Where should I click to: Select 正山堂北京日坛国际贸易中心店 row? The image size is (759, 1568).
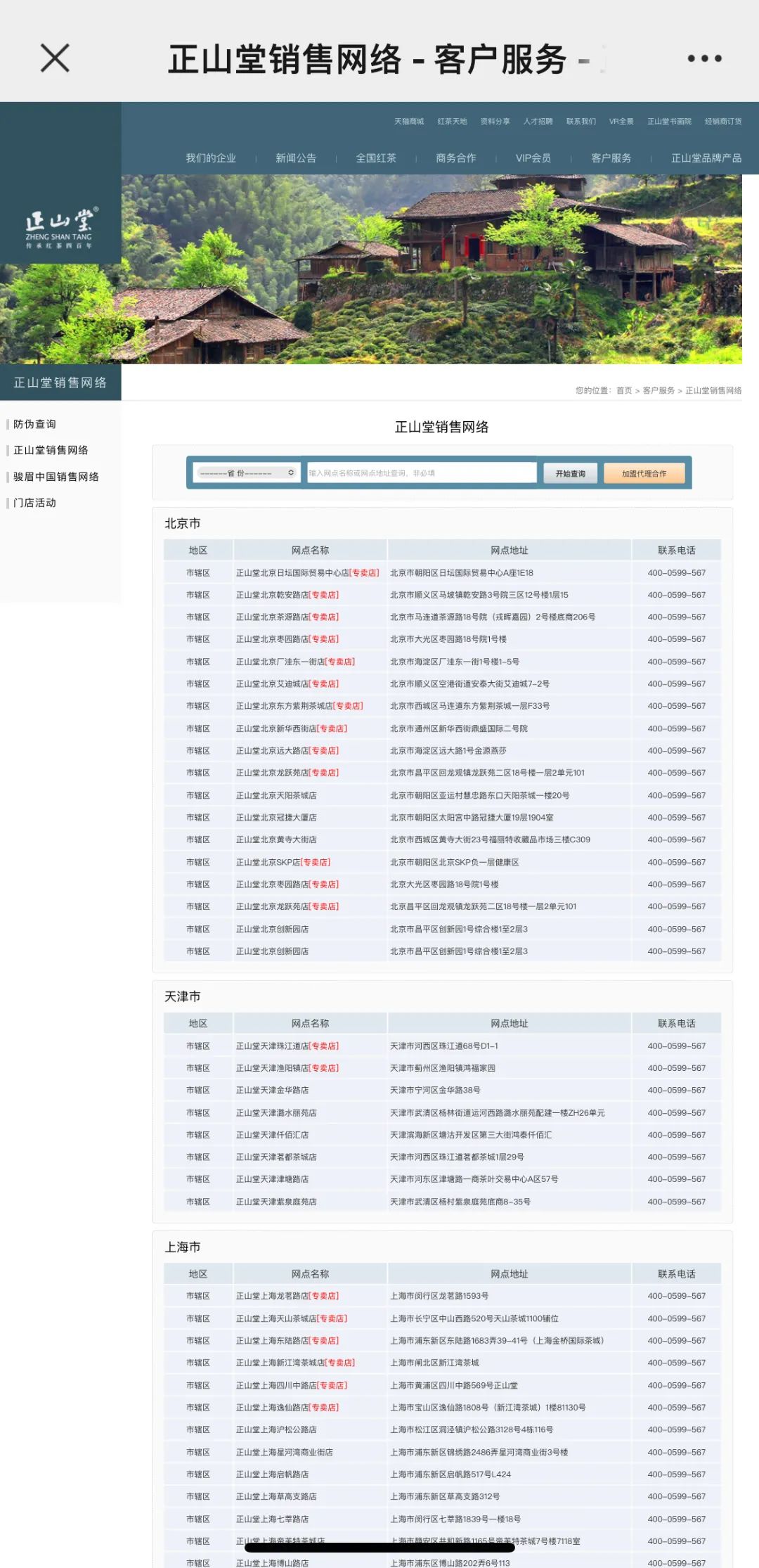pyautogui.click(x=442, y=573)
